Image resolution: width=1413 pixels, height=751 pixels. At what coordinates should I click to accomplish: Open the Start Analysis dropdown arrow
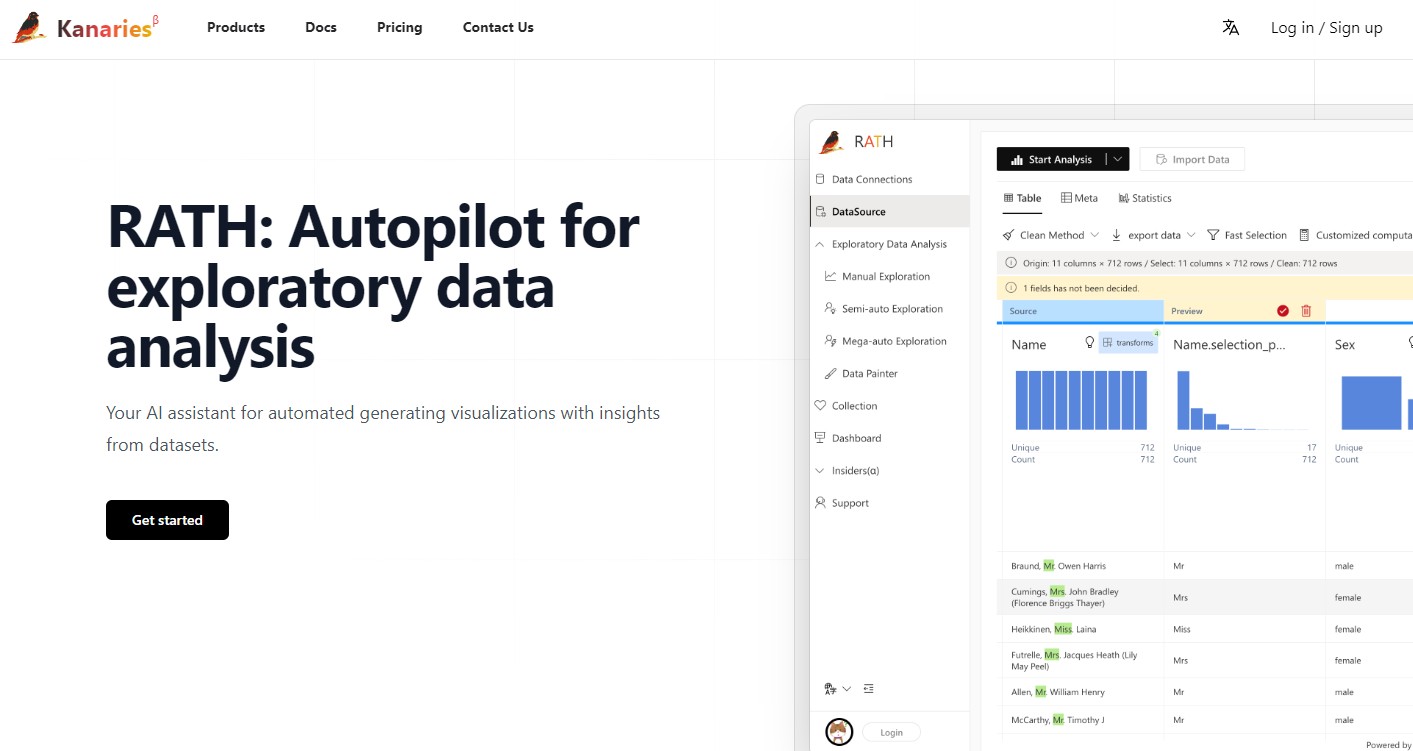(x=1118, y=159)
